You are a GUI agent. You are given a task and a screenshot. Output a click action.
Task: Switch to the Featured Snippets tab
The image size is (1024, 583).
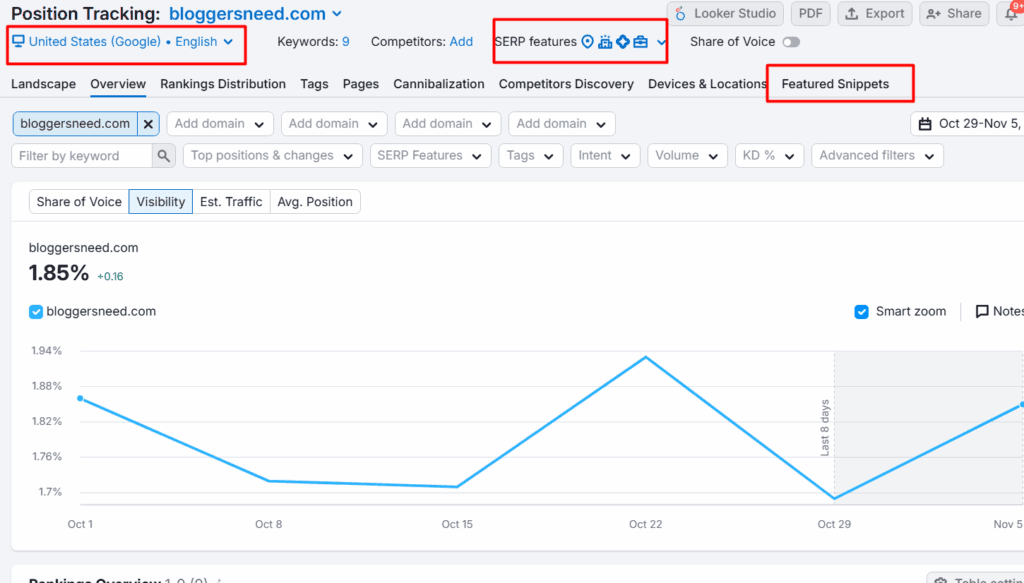(839, 84)
